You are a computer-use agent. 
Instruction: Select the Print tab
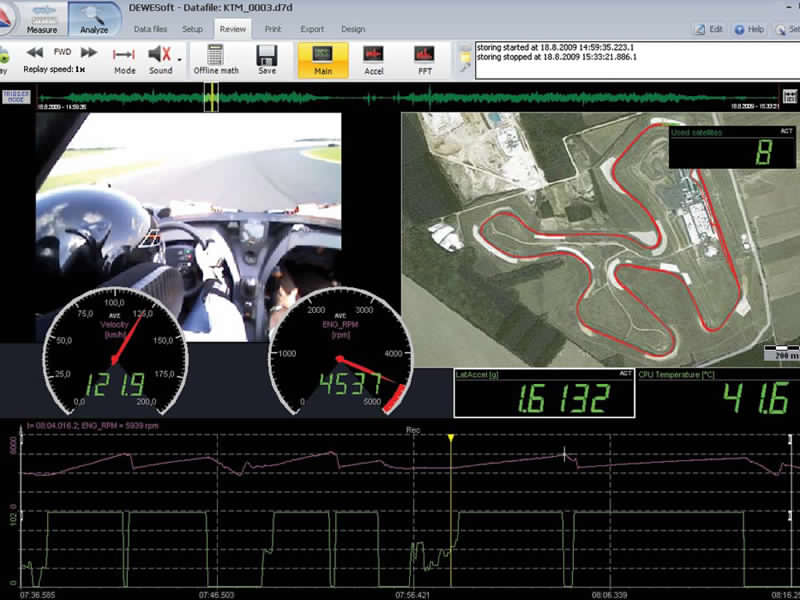coord(272,30)
